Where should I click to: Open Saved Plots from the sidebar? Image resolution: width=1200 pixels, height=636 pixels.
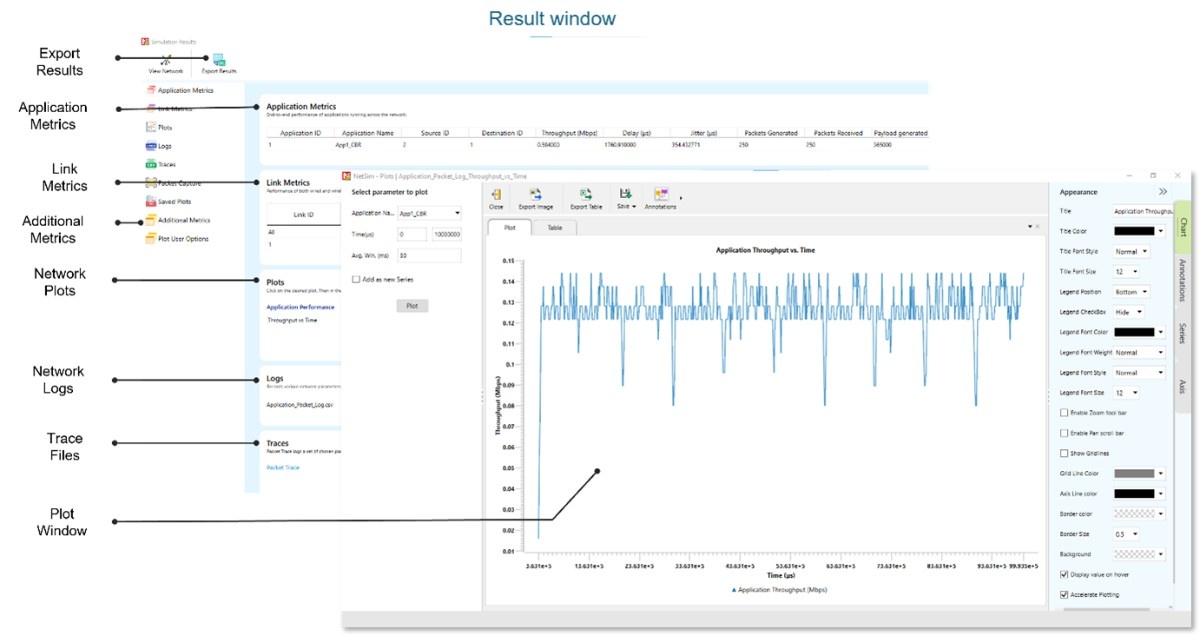point(173,201)
